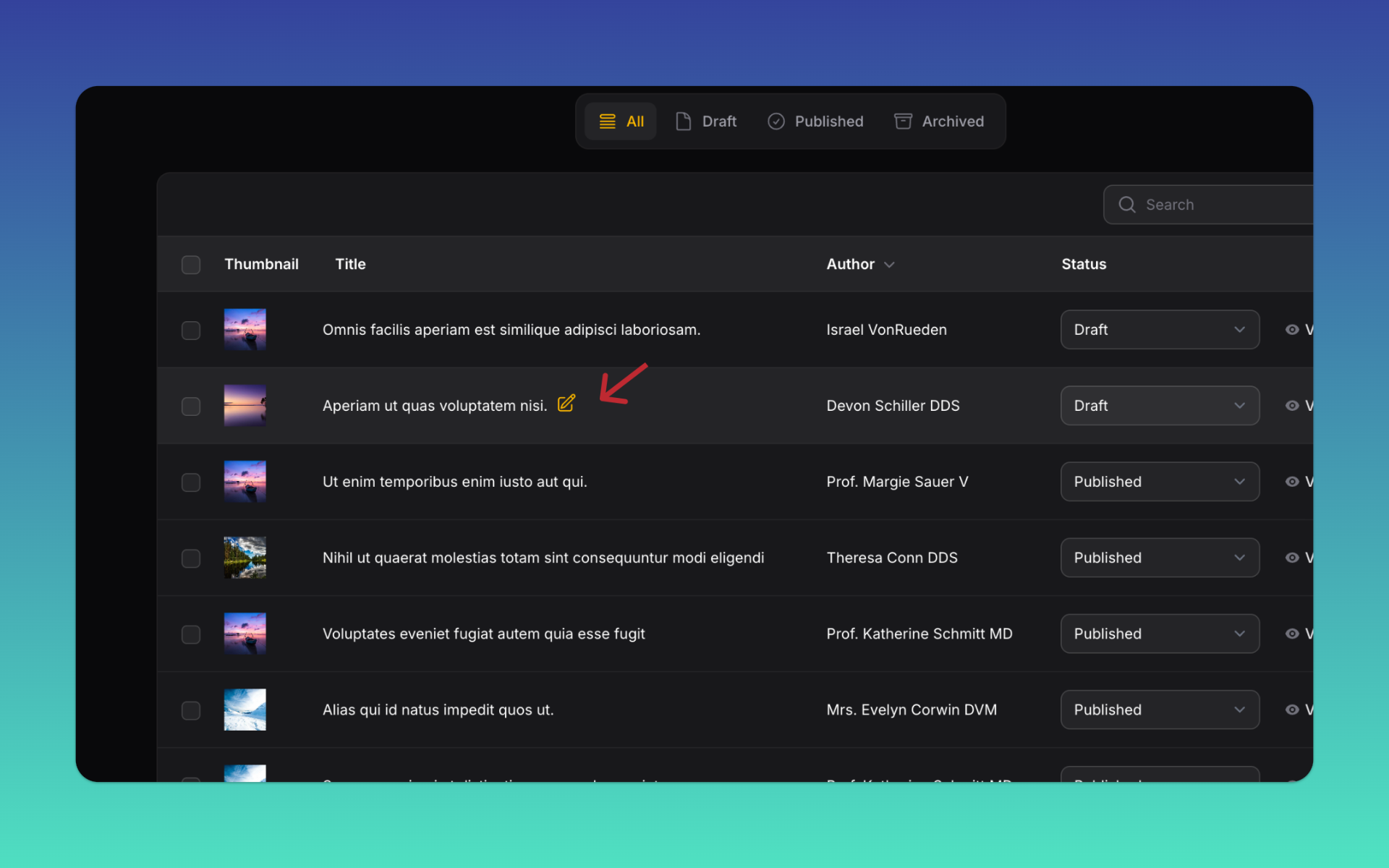
Task: Click the eye icon in Theresa Conn DDS row
Action: 1292,558
